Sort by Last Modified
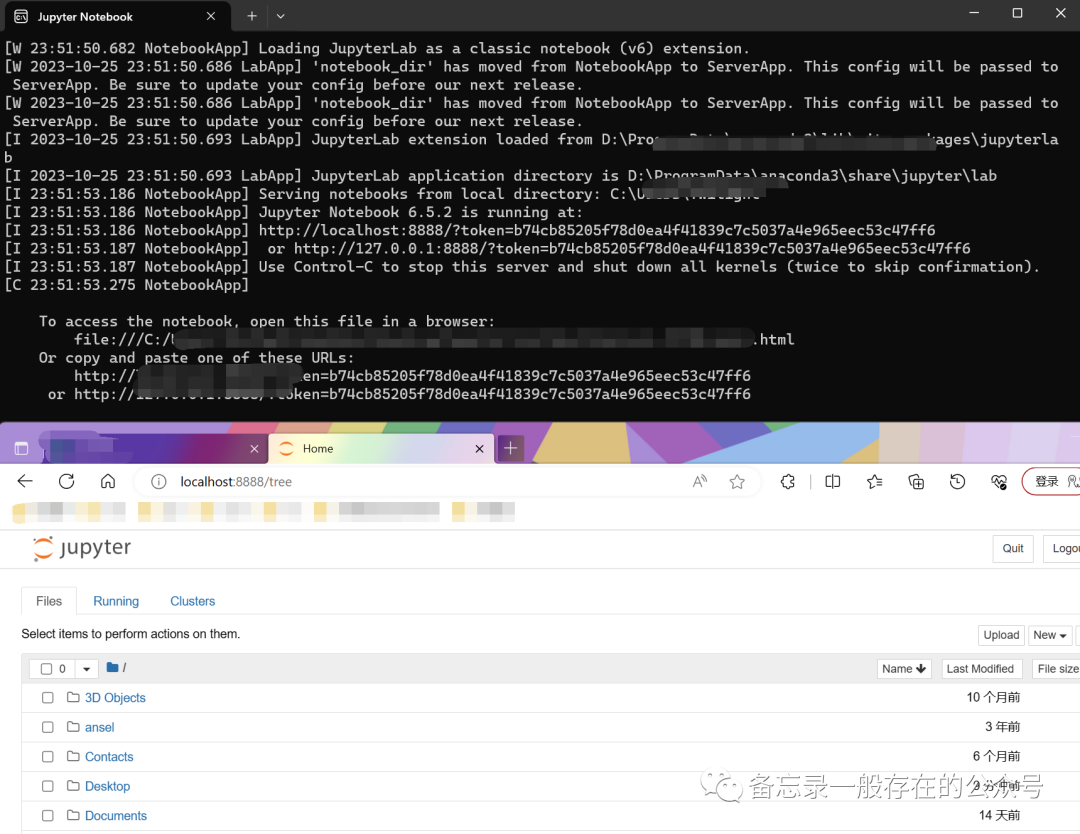This screenshot has height=834, width=1080. [980, 669]
